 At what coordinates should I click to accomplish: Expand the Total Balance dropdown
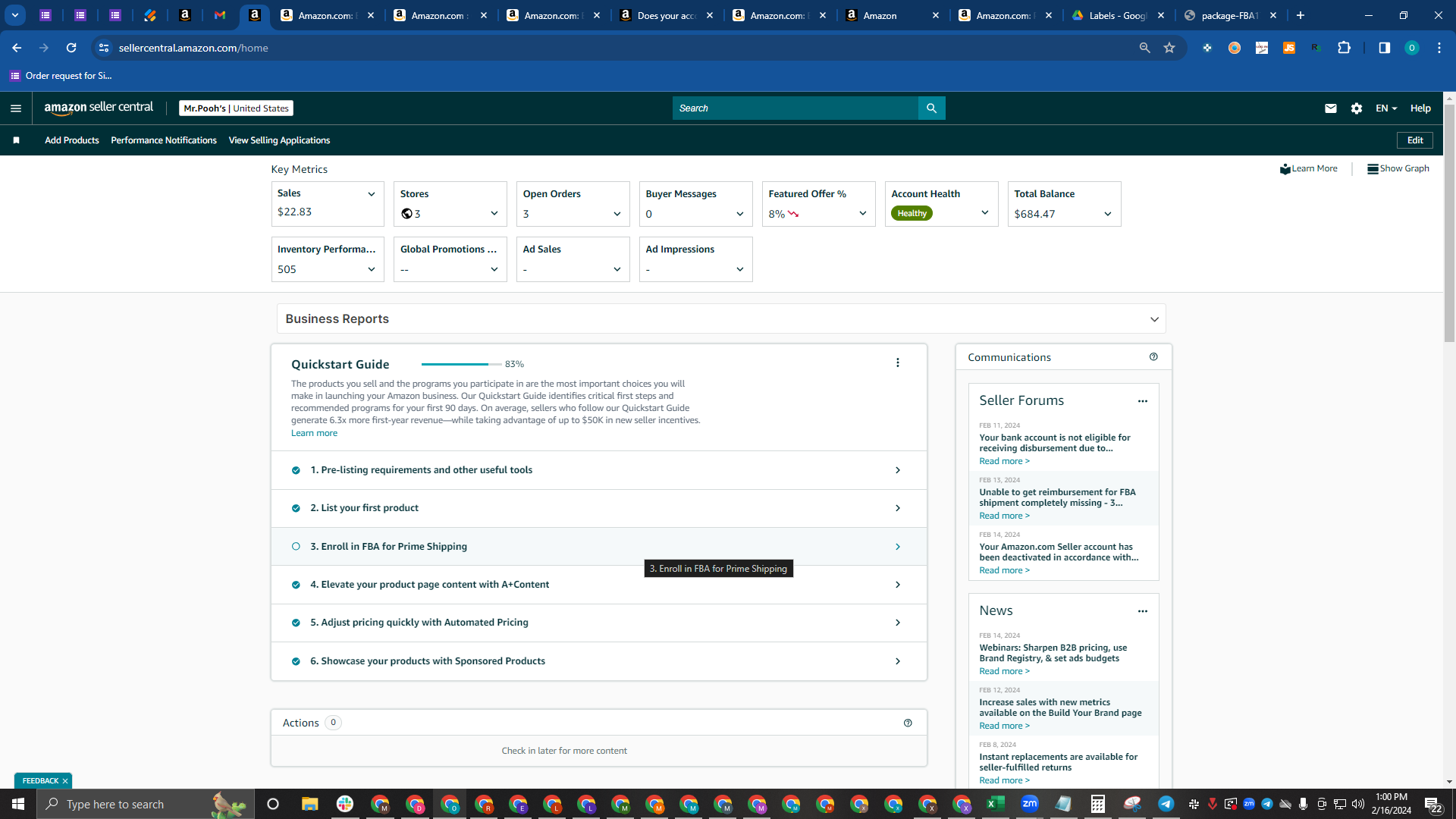[1108, 214]
